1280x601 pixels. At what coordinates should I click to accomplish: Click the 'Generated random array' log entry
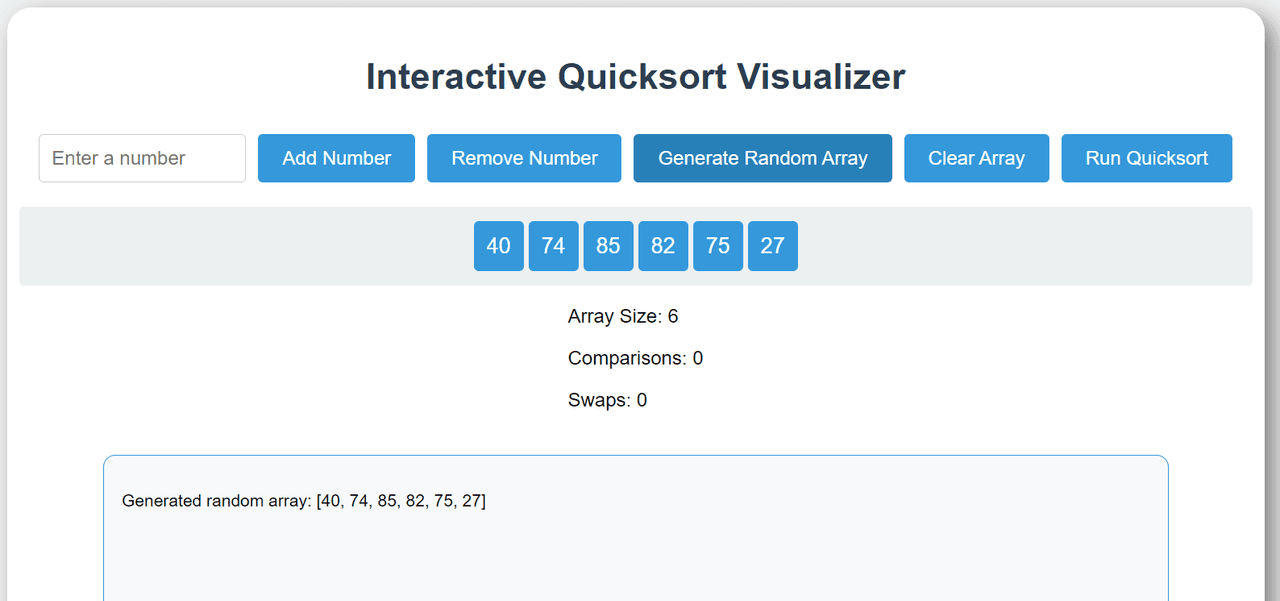[x=304, y=501]
